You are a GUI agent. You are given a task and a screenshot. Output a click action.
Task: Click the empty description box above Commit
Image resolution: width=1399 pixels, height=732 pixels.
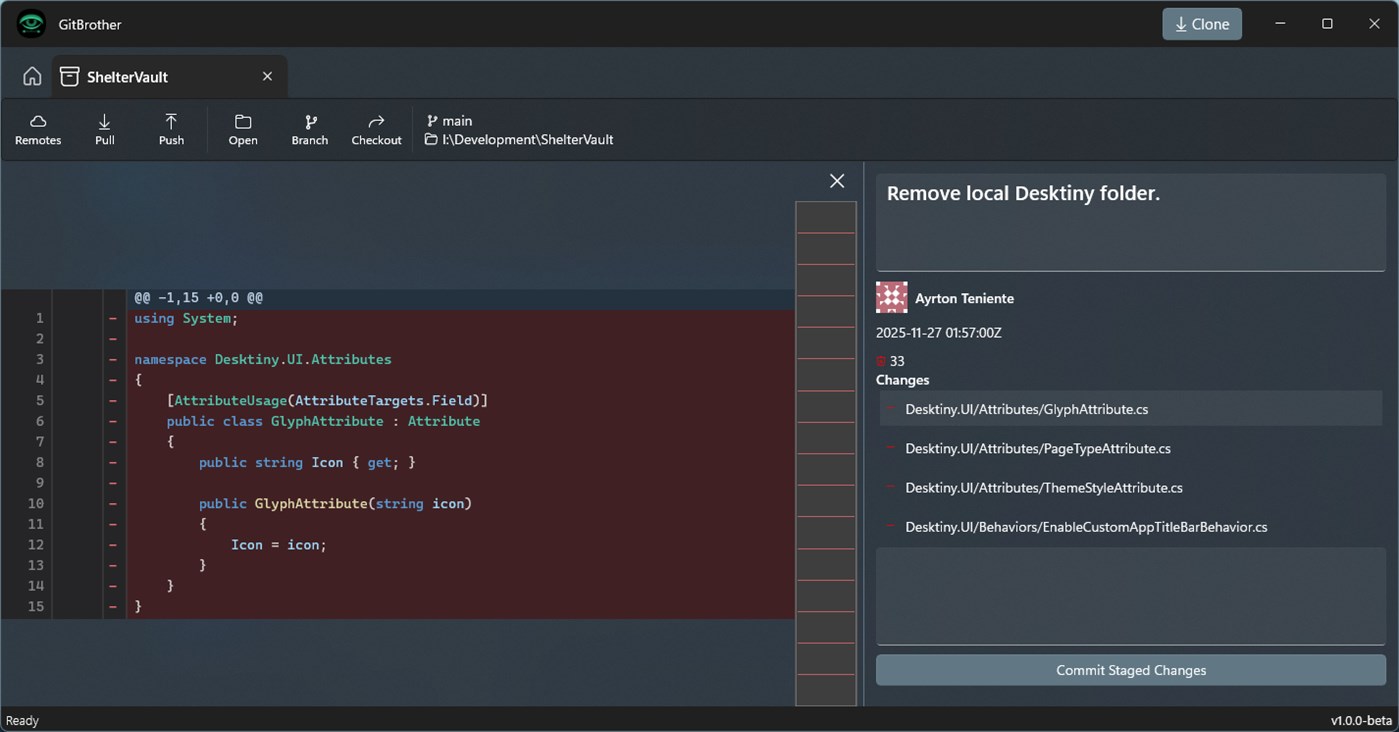coord(1131,596)
